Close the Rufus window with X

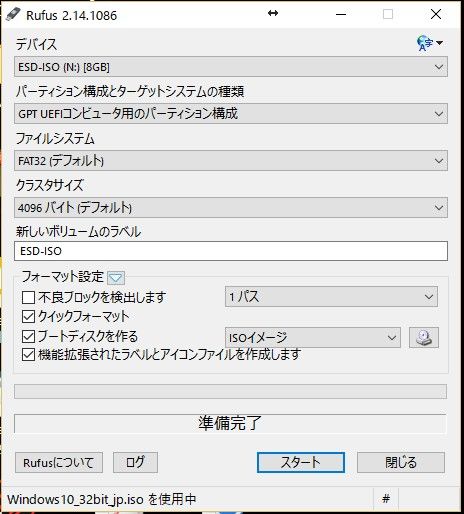436,14
